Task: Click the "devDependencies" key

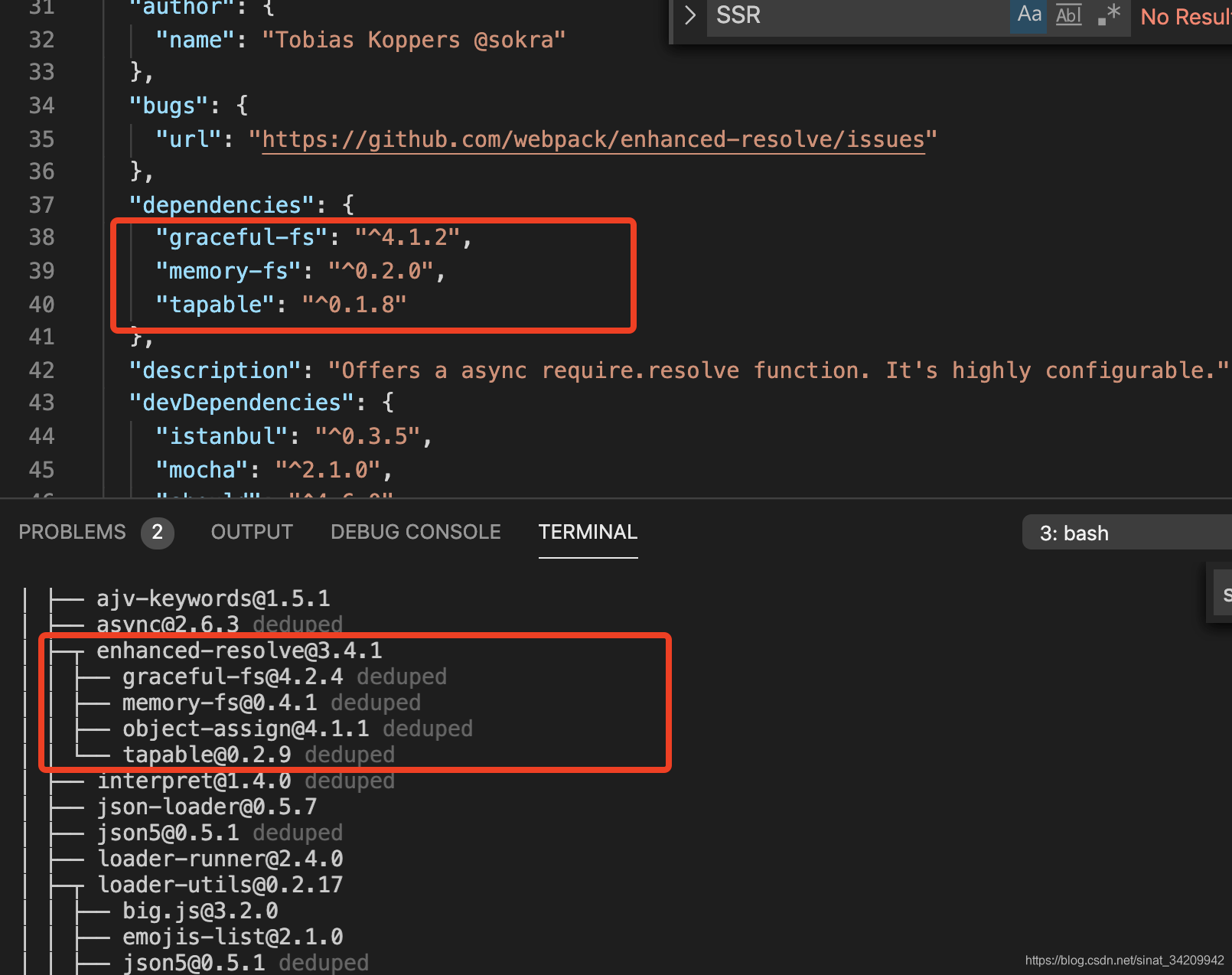Action: [x=241, y=403]
